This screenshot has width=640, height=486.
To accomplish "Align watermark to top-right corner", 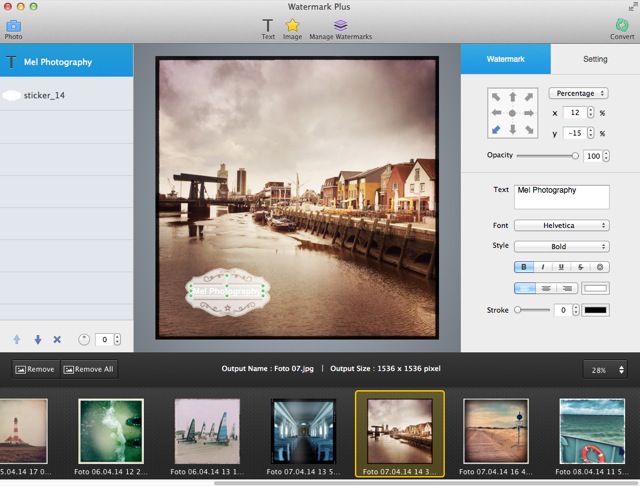I will click(x=529, y=97).
